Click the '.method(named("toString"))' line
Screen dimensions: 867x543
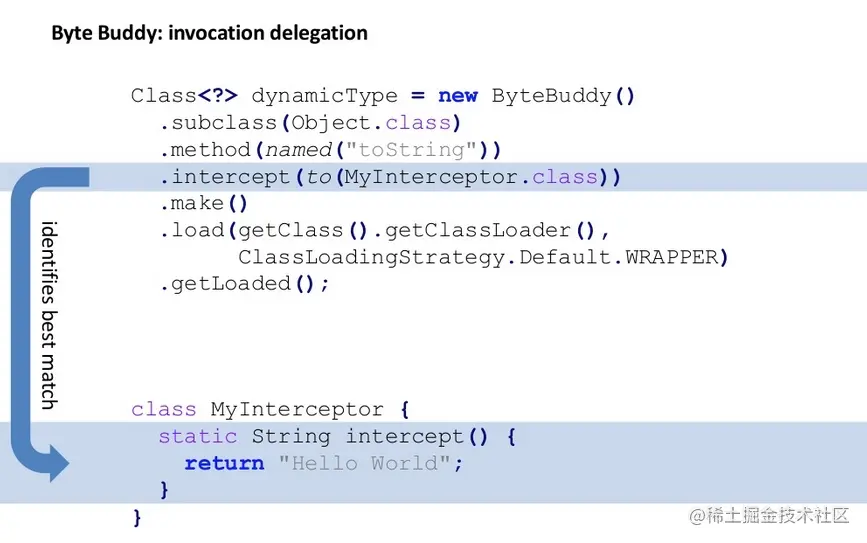[330, 150]
